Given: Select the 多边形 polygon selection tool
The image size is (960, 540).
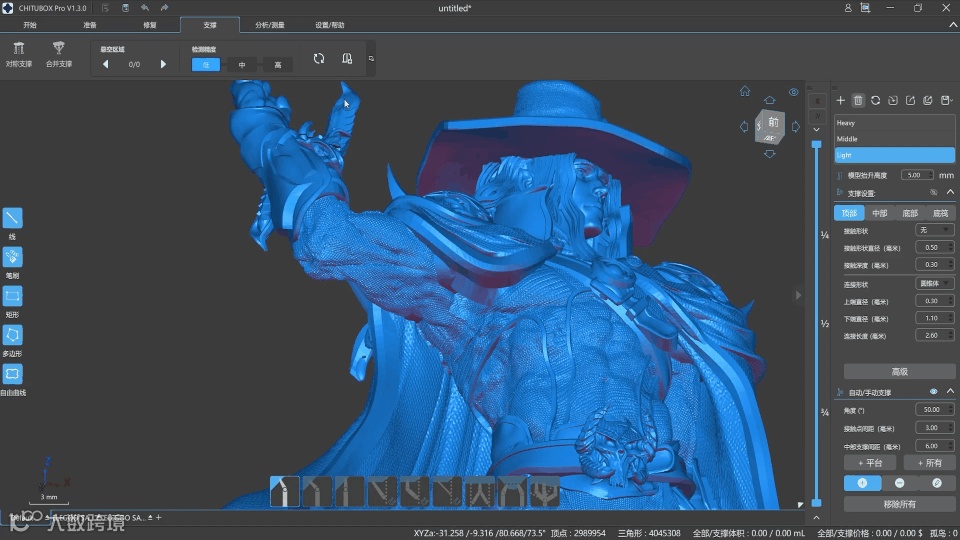Looking at the screenshot, I should [x=12, y=335].
